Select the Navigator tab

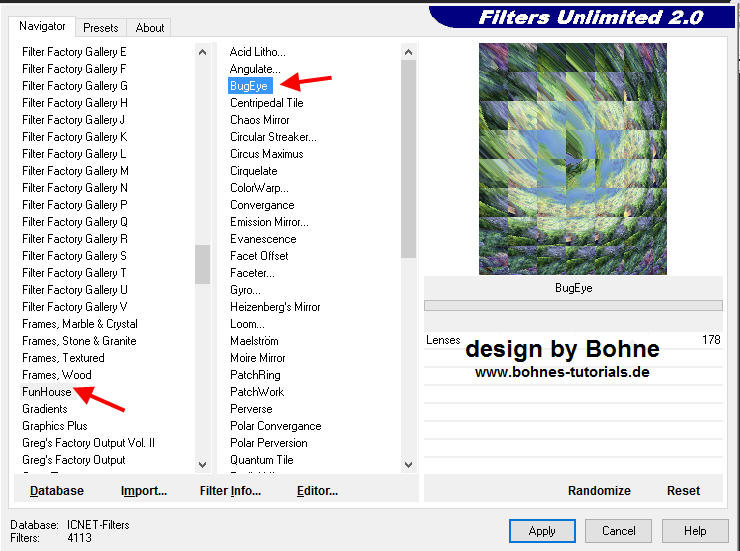[42, 27]
